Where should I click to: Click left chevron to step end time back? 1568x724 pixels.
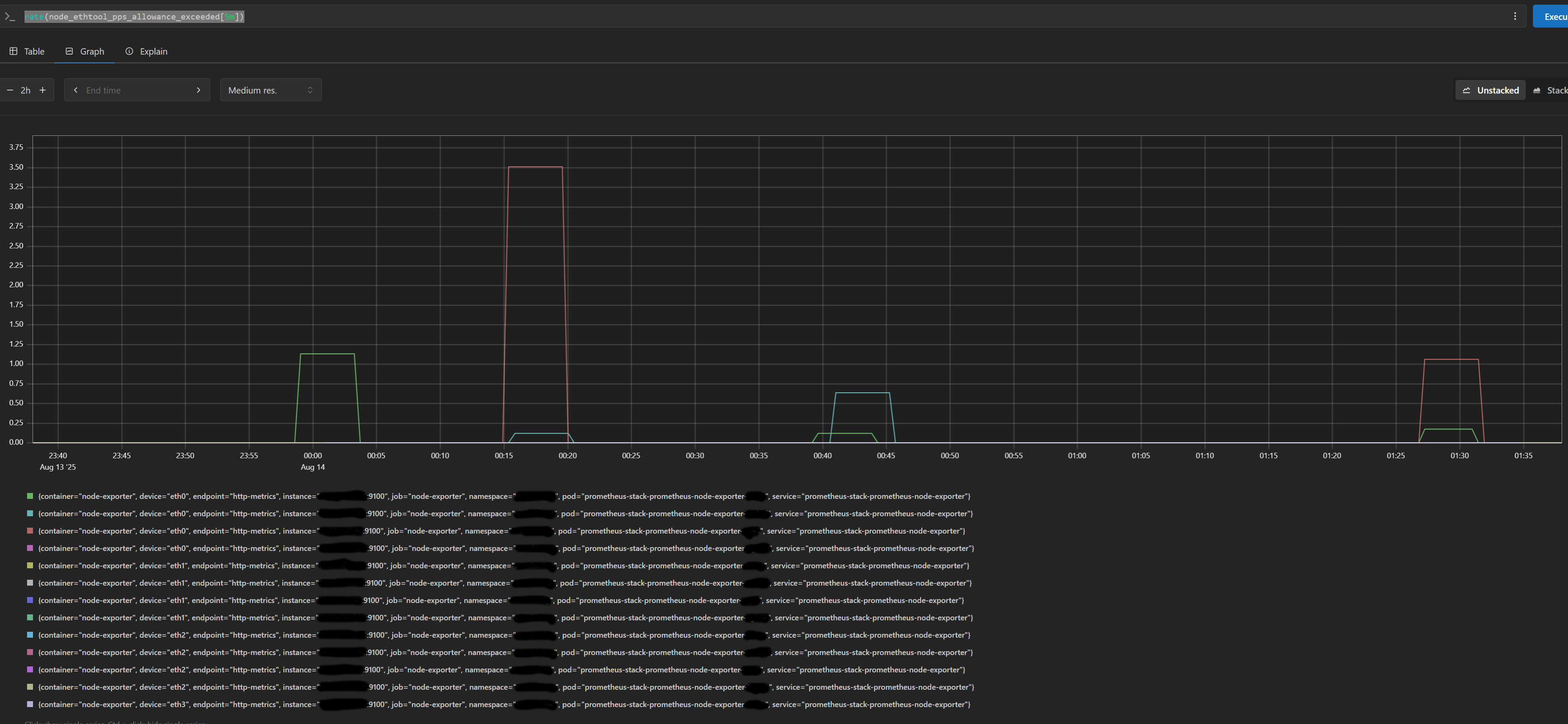coord(75,90)
